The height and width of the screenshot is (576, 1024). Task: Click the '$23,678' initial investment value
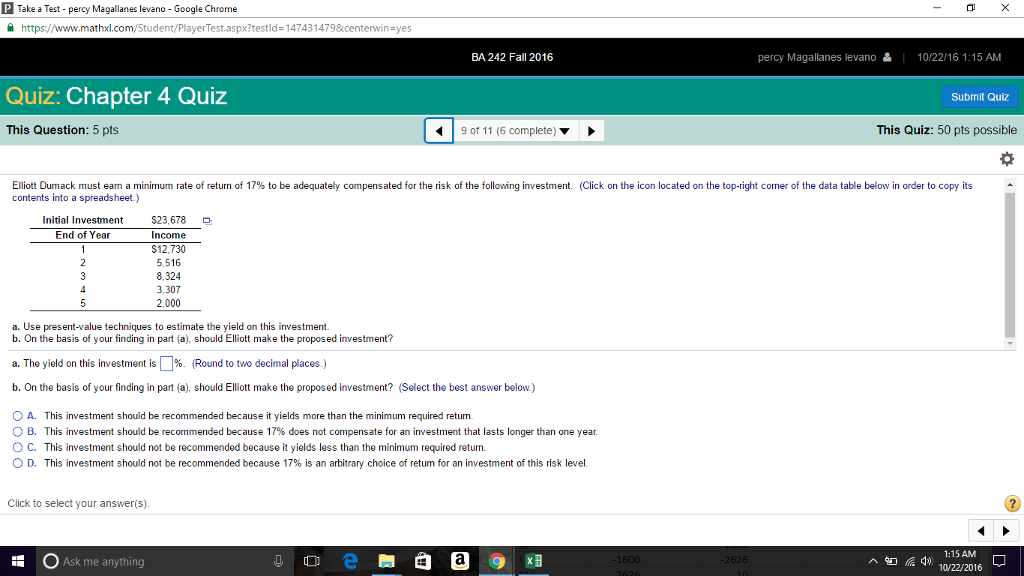point(168,220)
